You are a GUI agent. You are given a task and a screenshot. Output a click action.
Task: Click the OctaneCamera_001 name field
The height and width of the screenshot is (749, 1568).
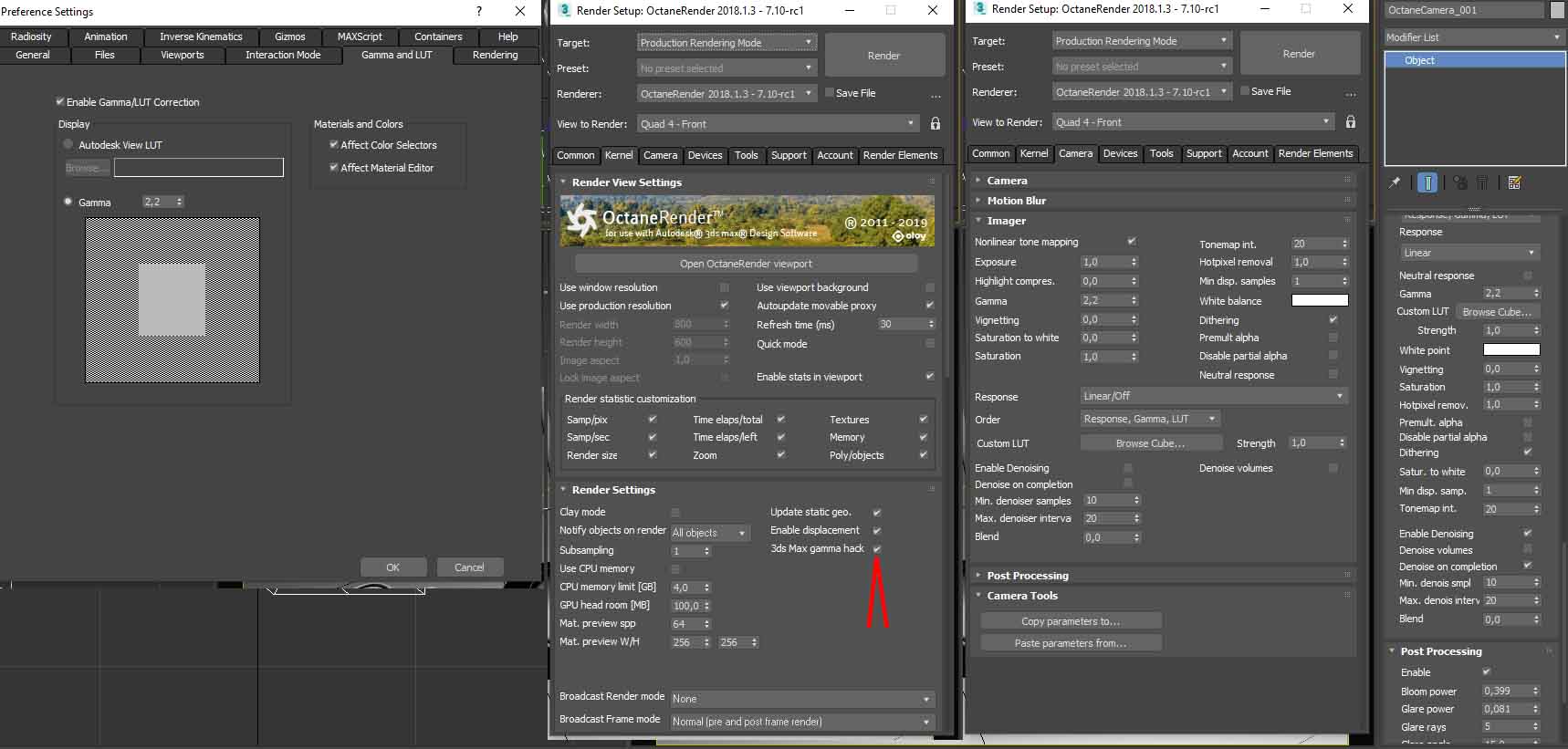(1466, 10)
